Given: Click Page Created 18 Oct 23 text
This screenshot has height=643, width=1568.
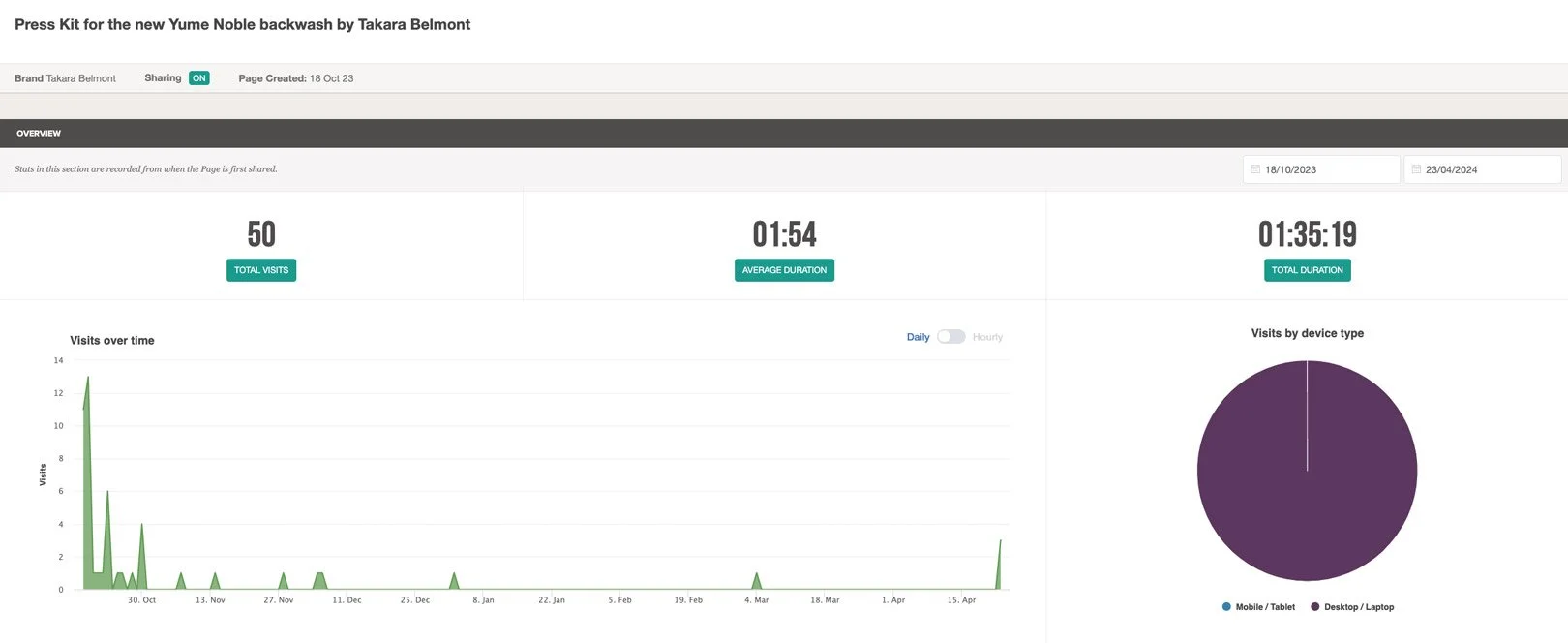Looking at the screenshot, I should [x=296, y=78].
